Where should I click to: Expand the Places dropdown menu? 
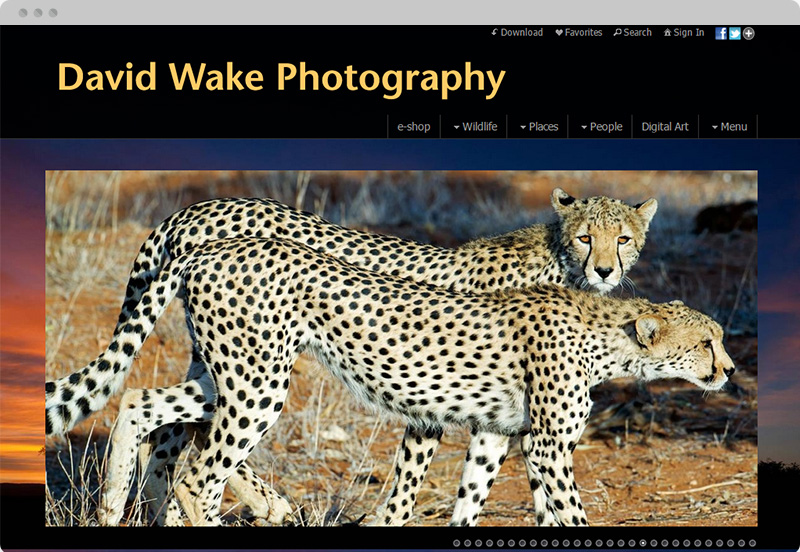pyautogui.click(x=539, y=127)
